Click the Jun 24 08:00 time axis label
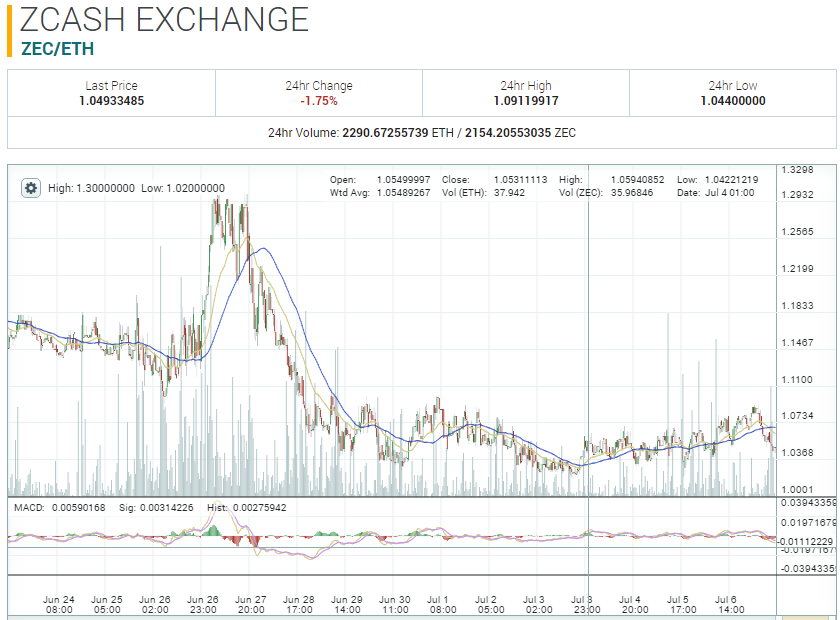Image resolution: width=840 pixels, height=620 pixels. pos(59,604)
